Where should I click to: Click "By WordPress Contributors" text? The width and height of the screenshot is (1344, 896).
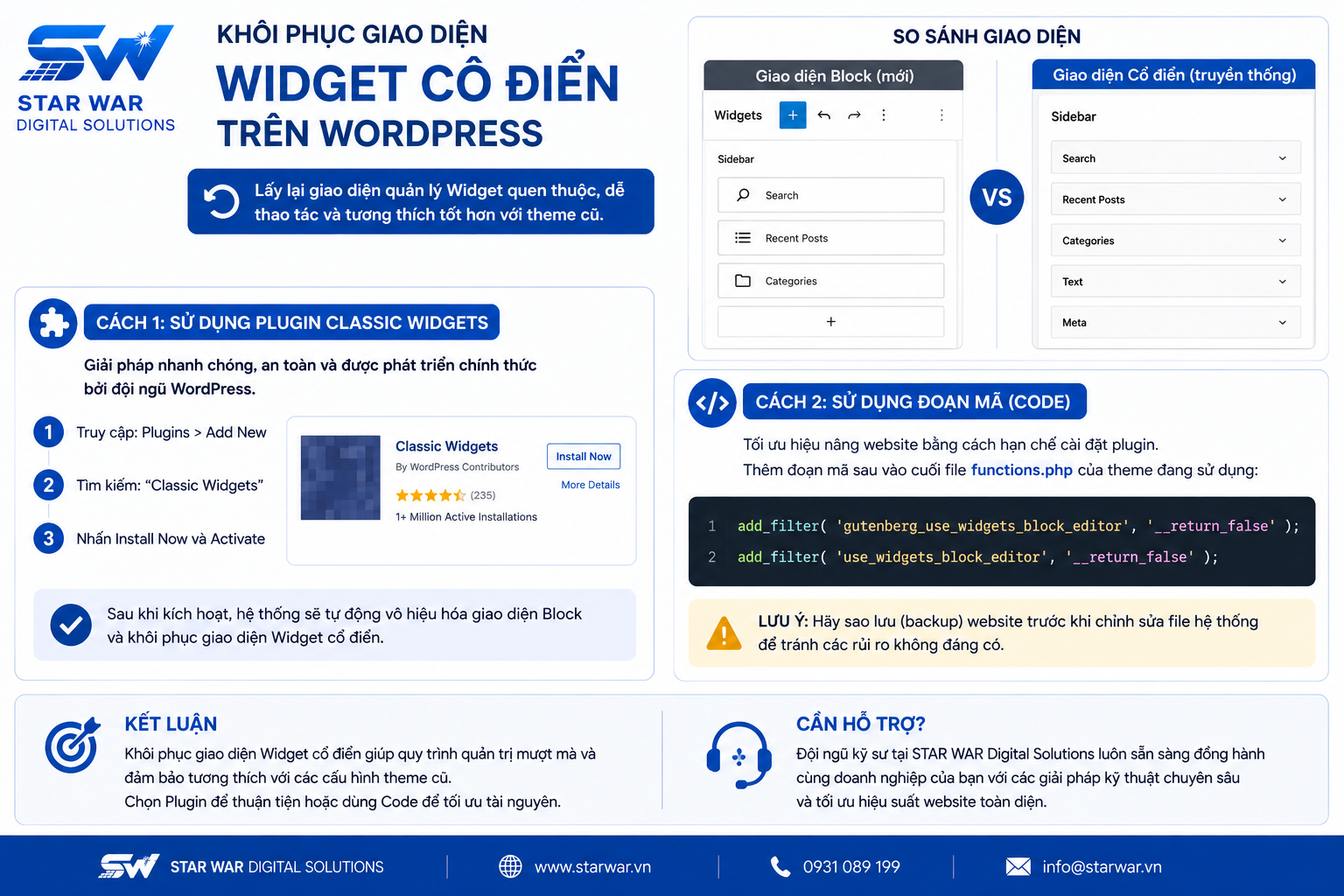457,467
